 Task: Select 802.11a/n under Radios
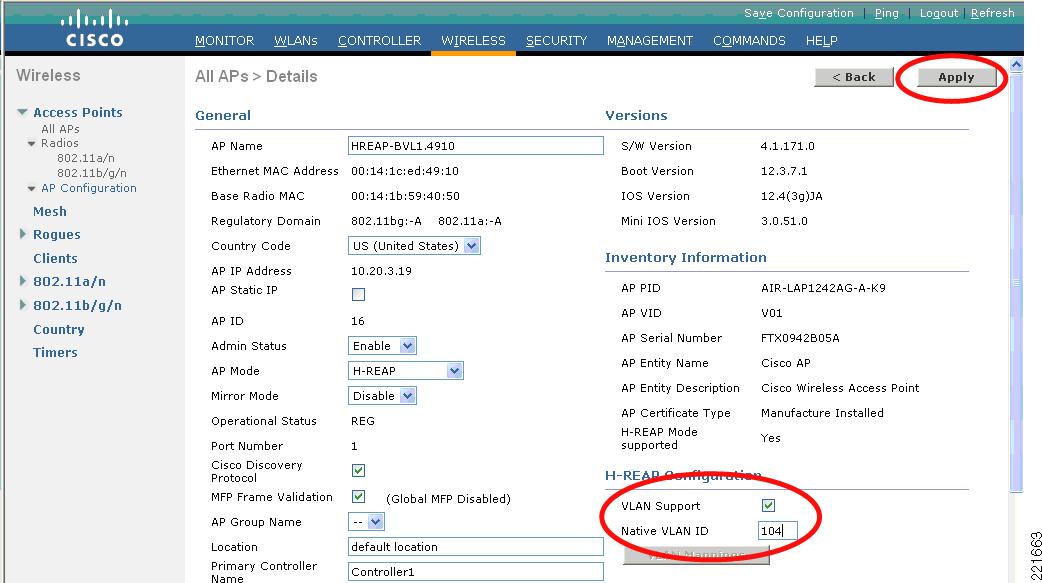(86, 158)
